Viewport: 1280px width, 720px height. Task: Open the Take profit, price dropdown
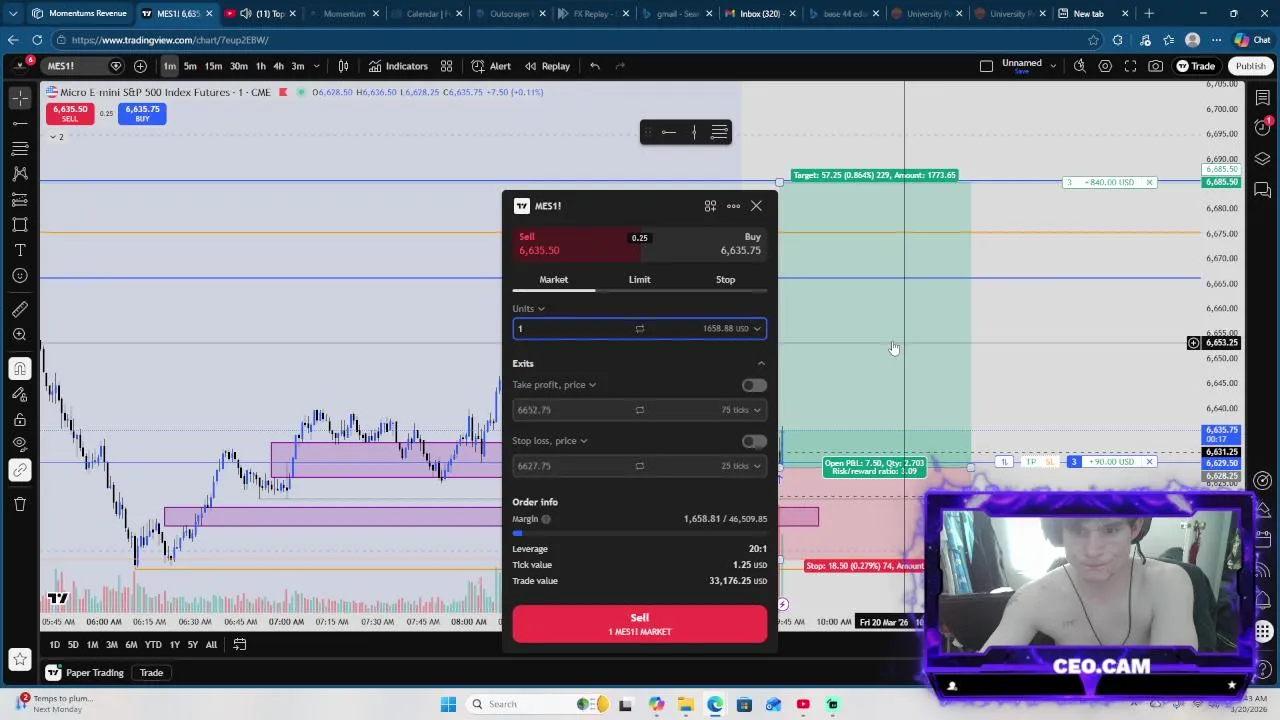(x=554, y=385)
